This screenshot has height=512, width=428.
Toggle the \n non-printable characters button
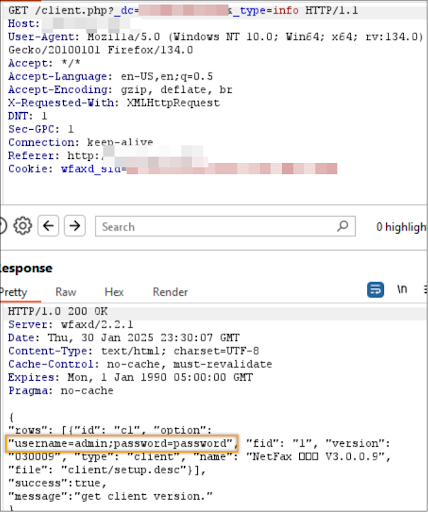click(x=402, y=289)
